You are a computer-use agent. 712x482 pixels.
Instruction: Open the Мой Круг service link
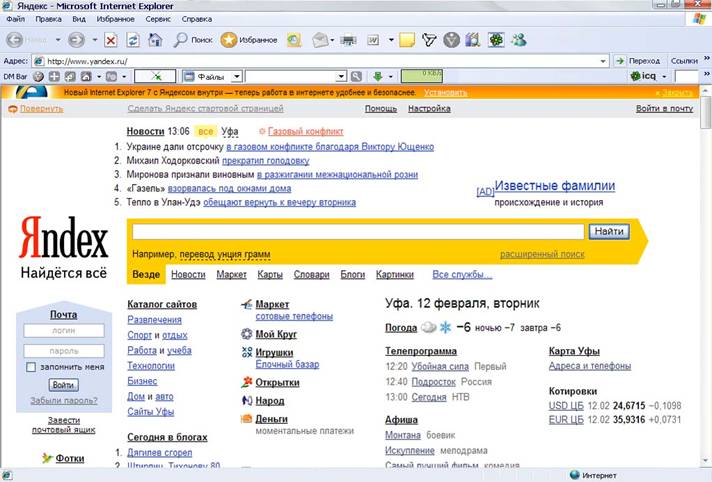[x=276, y=334]
